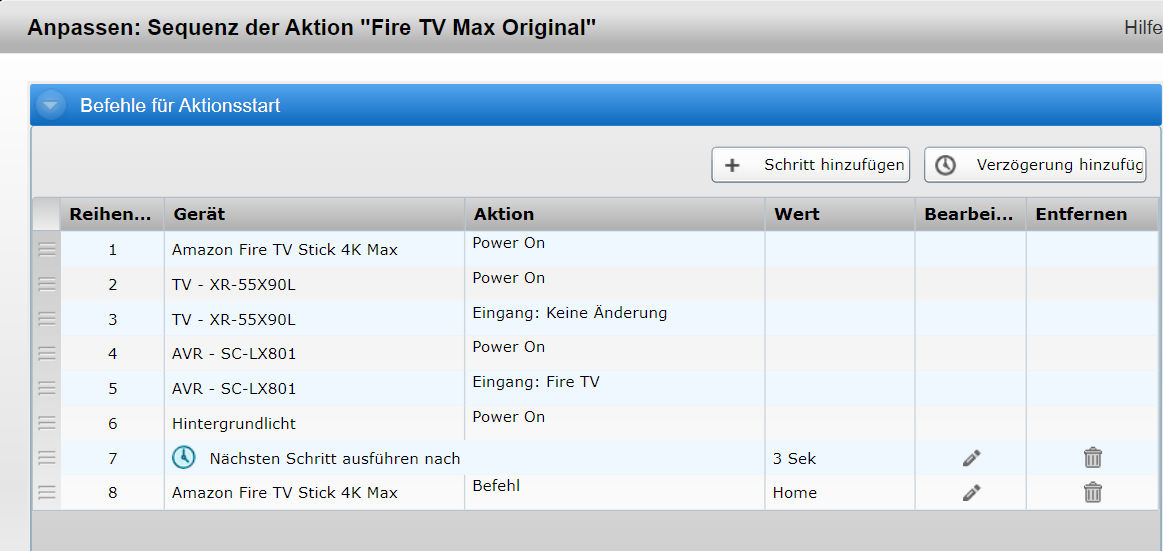Collapse the Befehle für Aktionsstart section
1163x551 pixels.
click(x=53, y=105)
